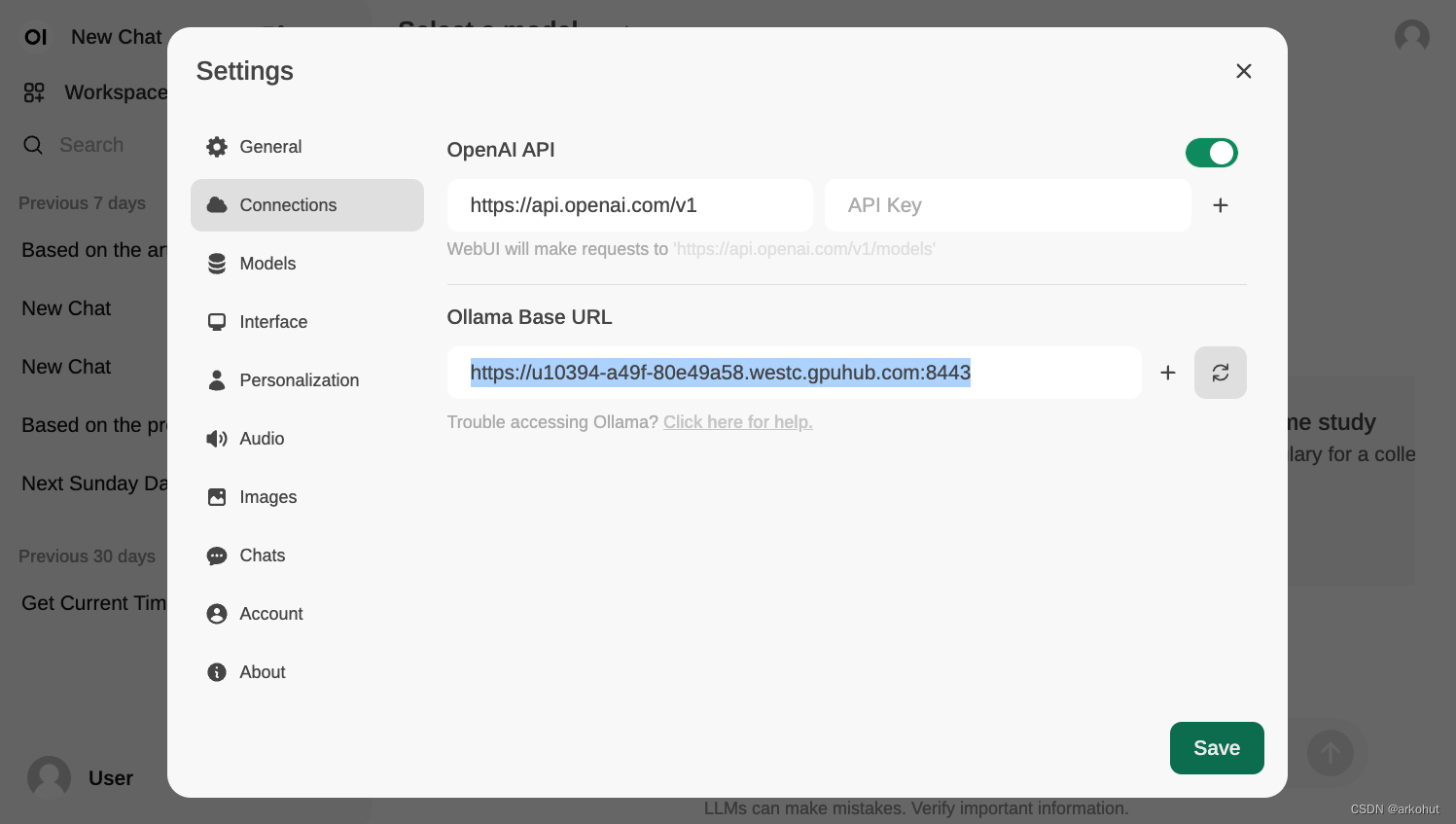The image size is (1456, 824).
Task: Click the sidebar search magnifier icon
Action: click(33, 145)
